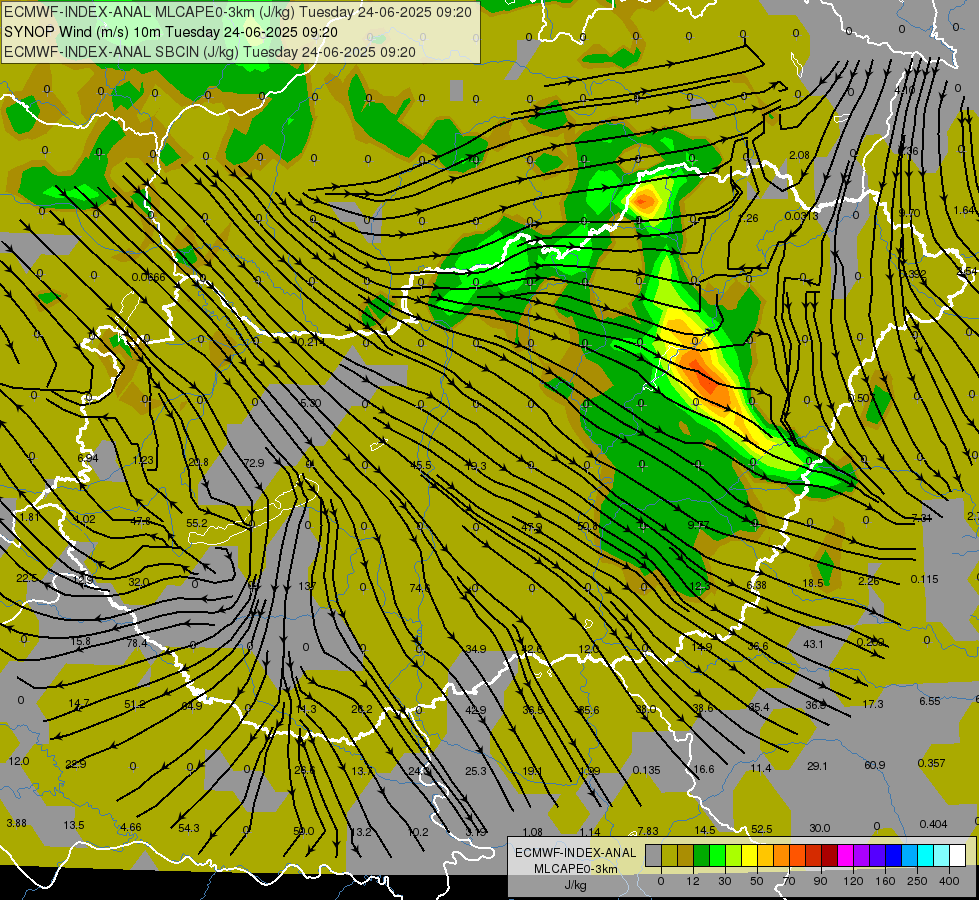
Task: Click the map value '74.6'
Action: [420, 588]
